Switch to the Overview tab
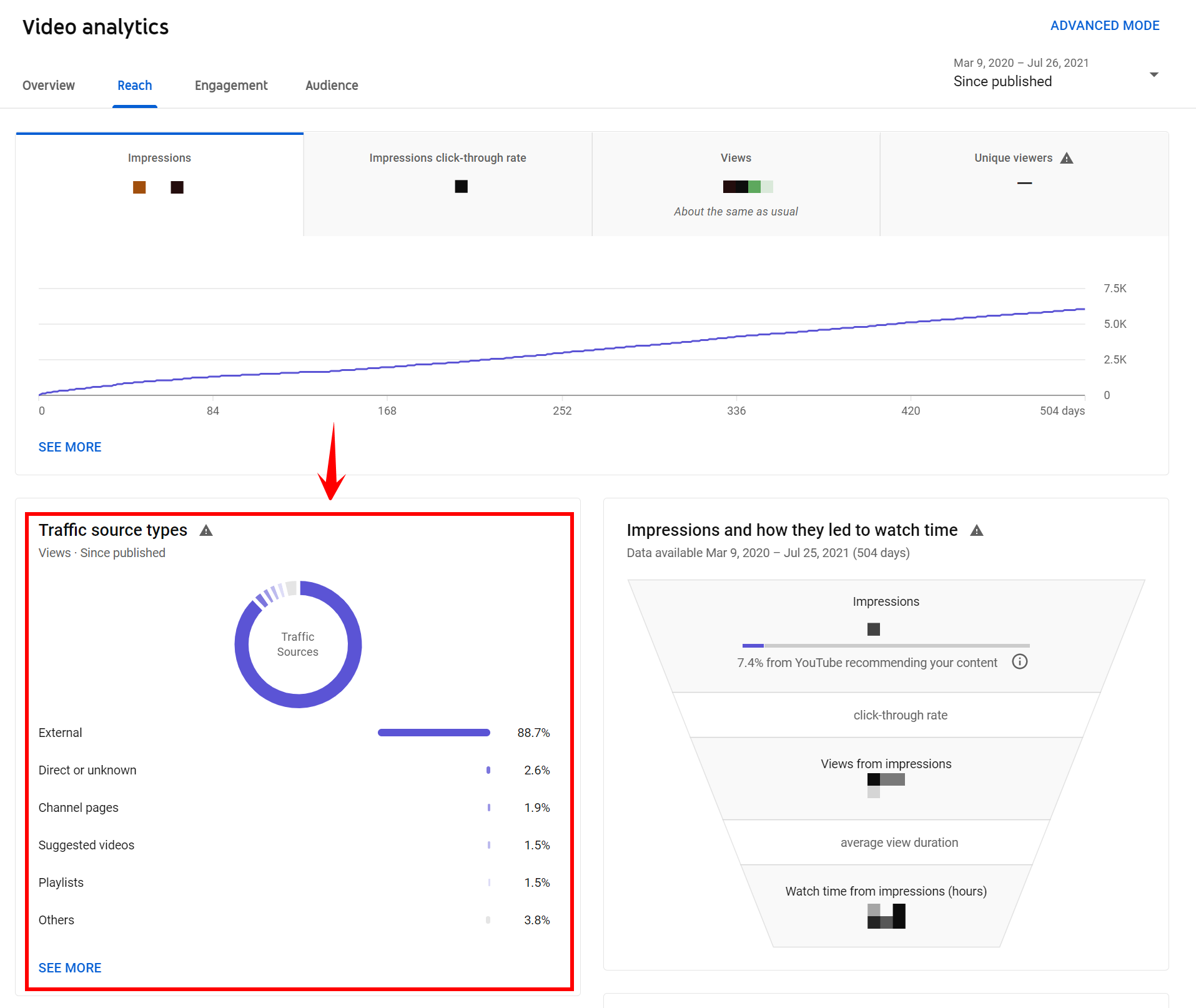Screen dimensions: 1196x1008 click(49, 86)
